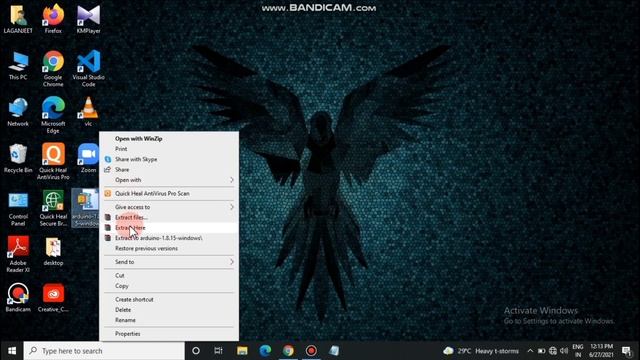This screenshot has width=640, height=360.
Task: Open Microsoft Edge desktop shortcut
Action: pyautogui.click(x=53, y=115)
